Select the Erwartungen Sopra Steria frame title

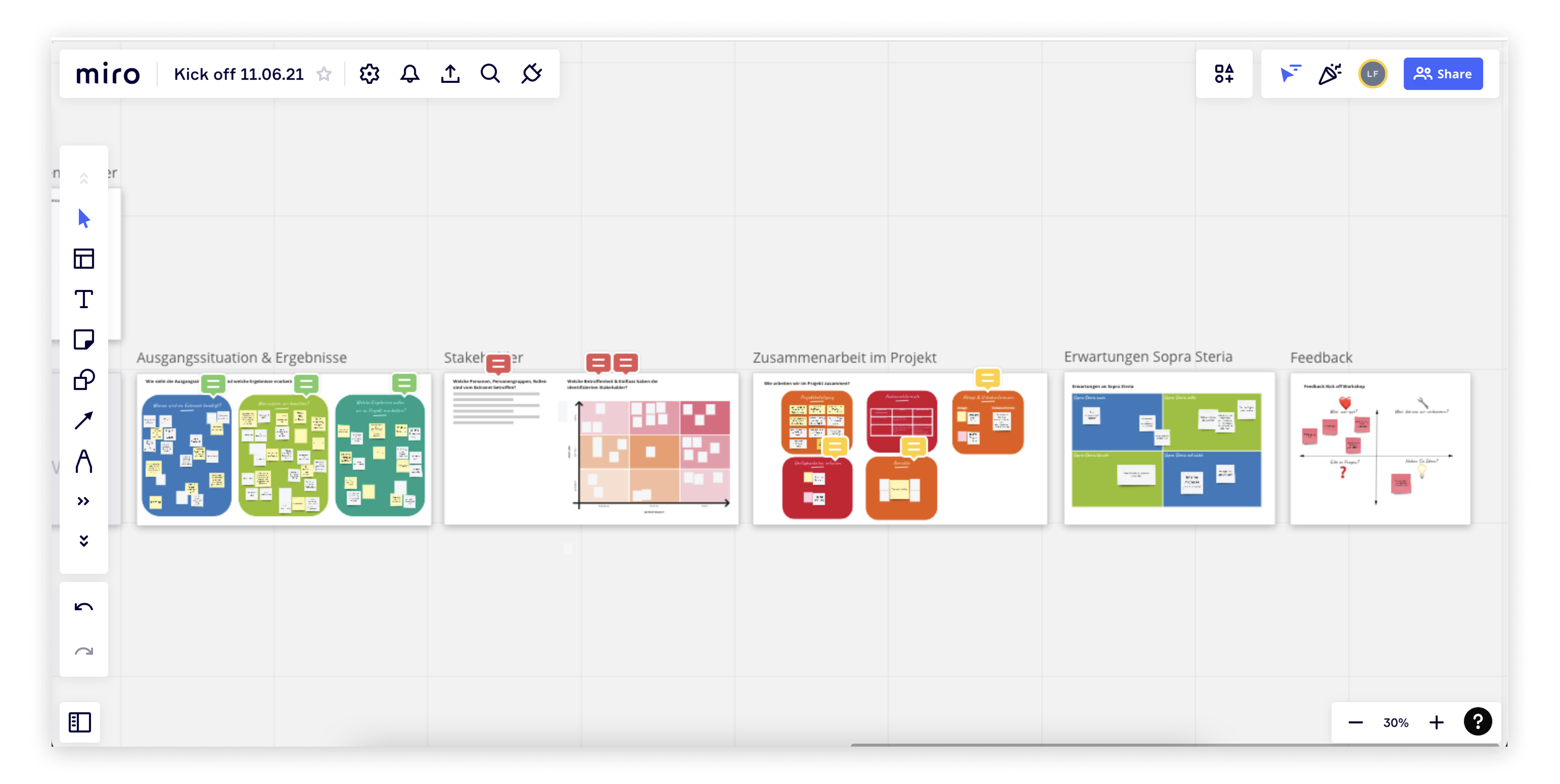(1148, 356)
